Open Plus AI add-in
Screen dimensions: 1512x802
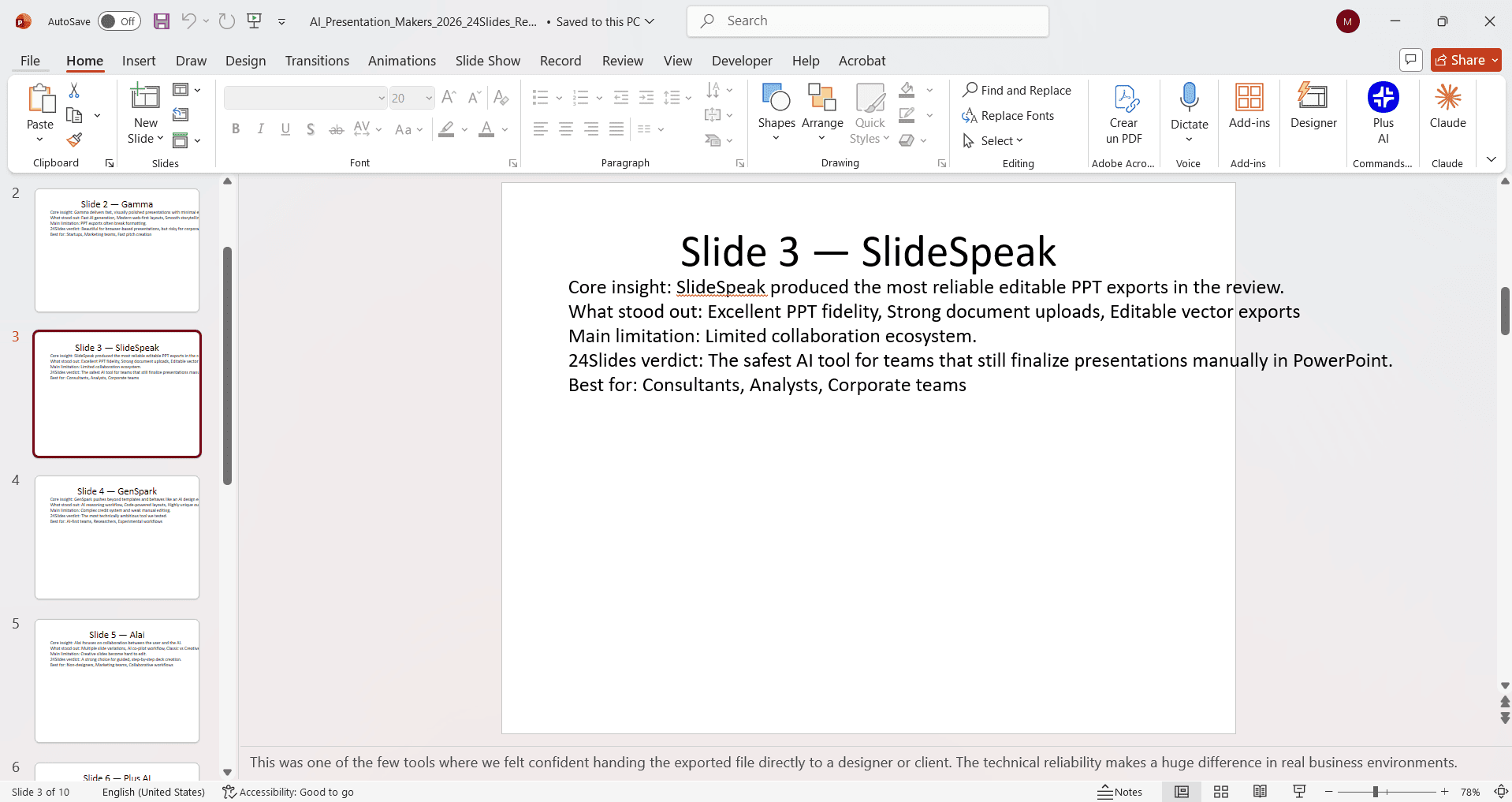[1384, 113]
